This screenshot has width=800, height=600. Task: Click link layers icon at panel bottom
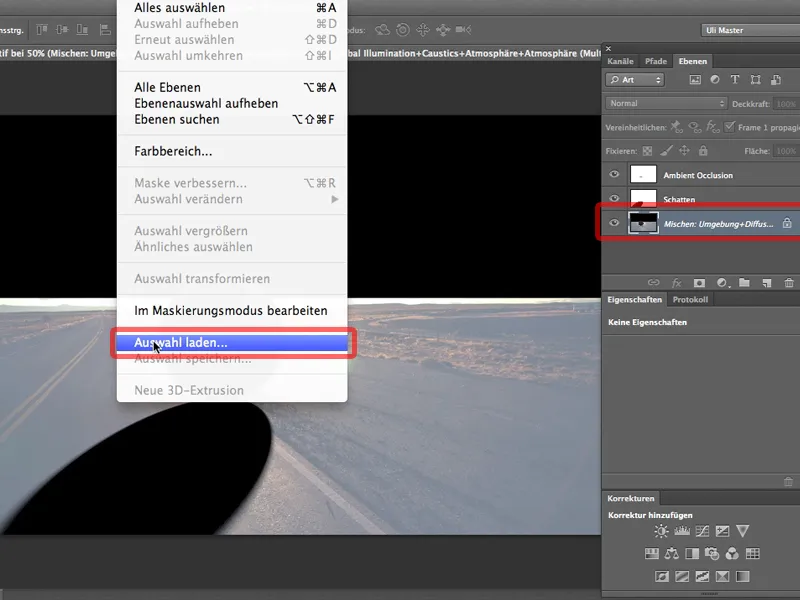(x=654, y=283)
